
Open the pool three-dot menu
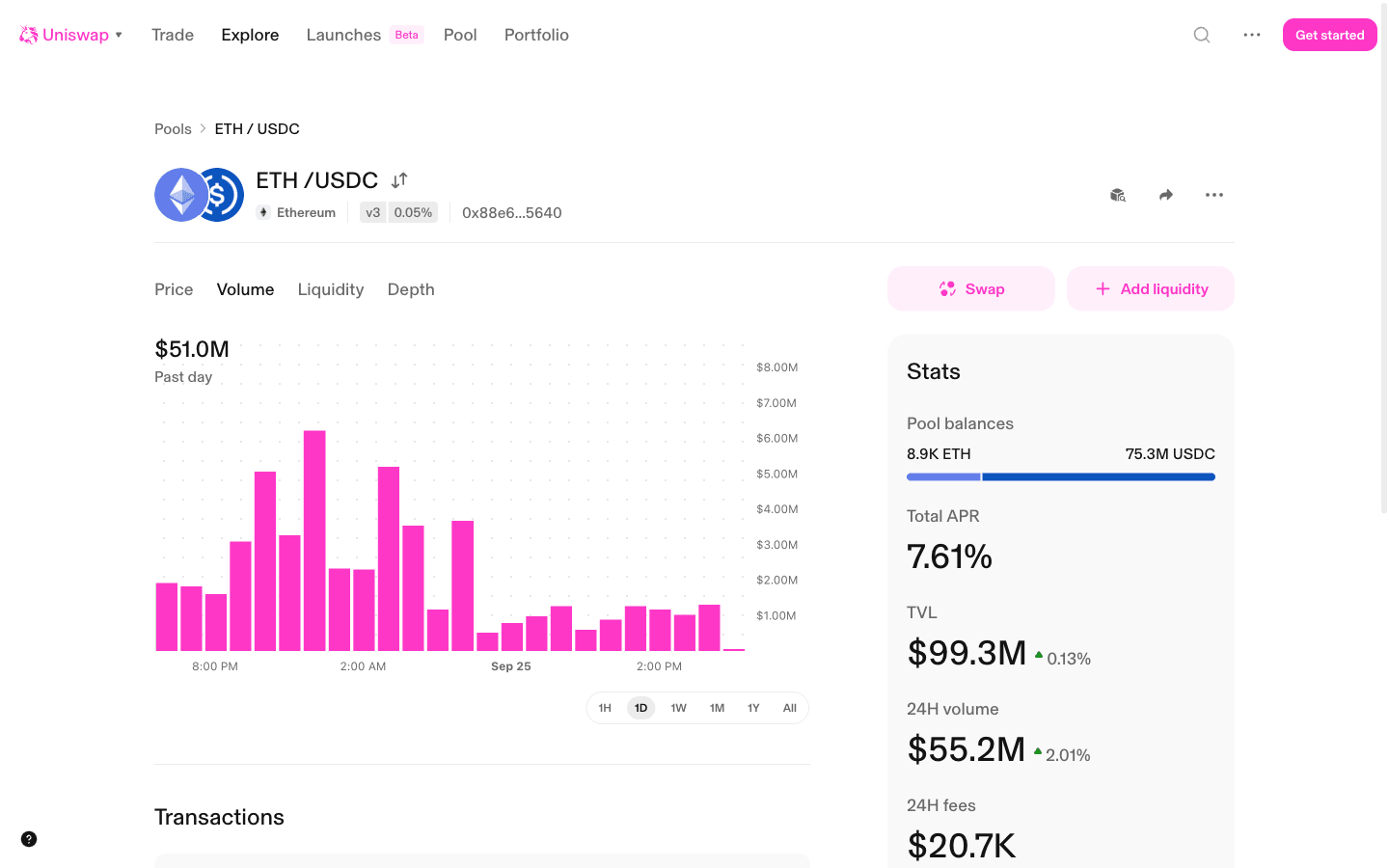(x=1214, y=195)
